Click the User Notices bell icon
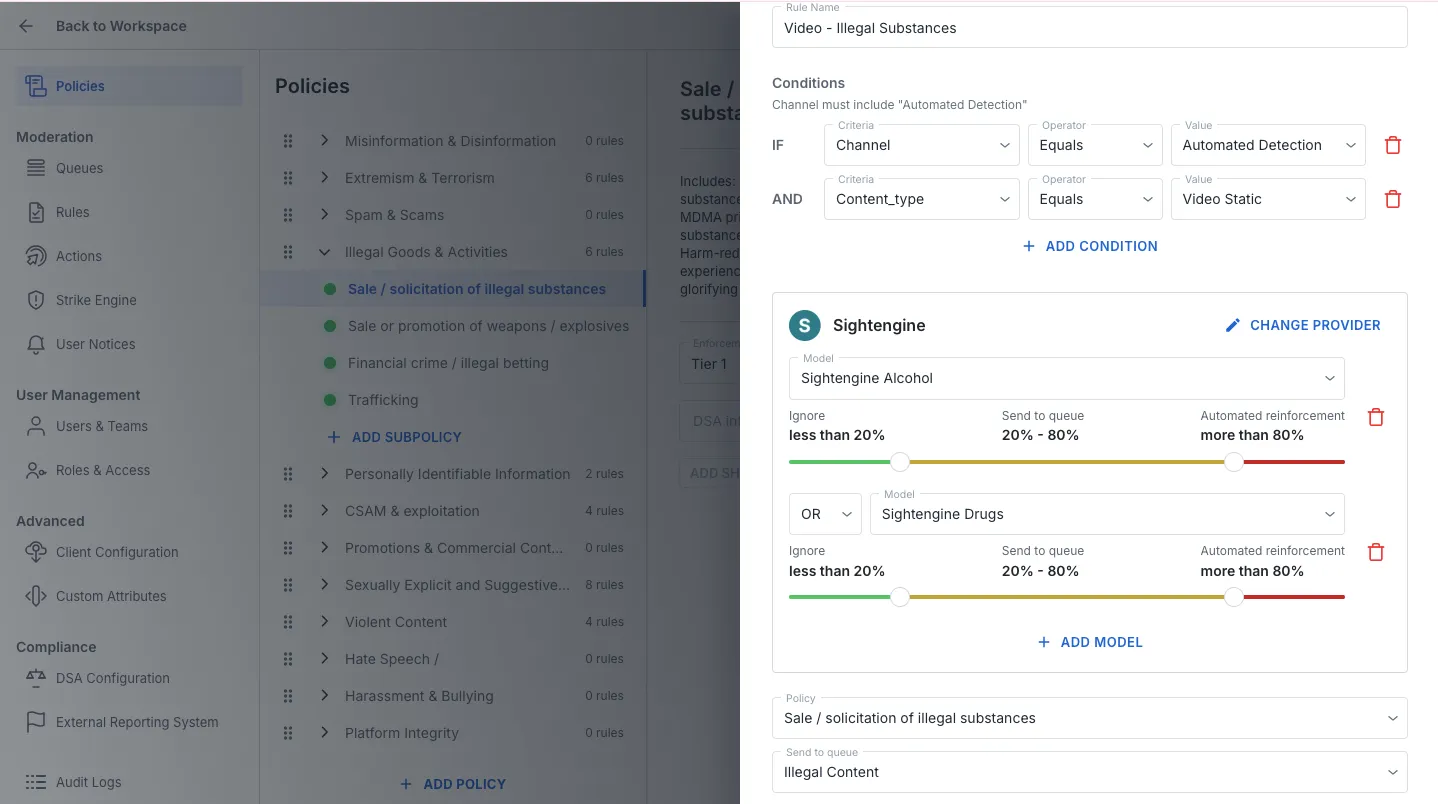Image resolution: width=1438 pixels, height=804 pixels. click(x=36, y=344)
